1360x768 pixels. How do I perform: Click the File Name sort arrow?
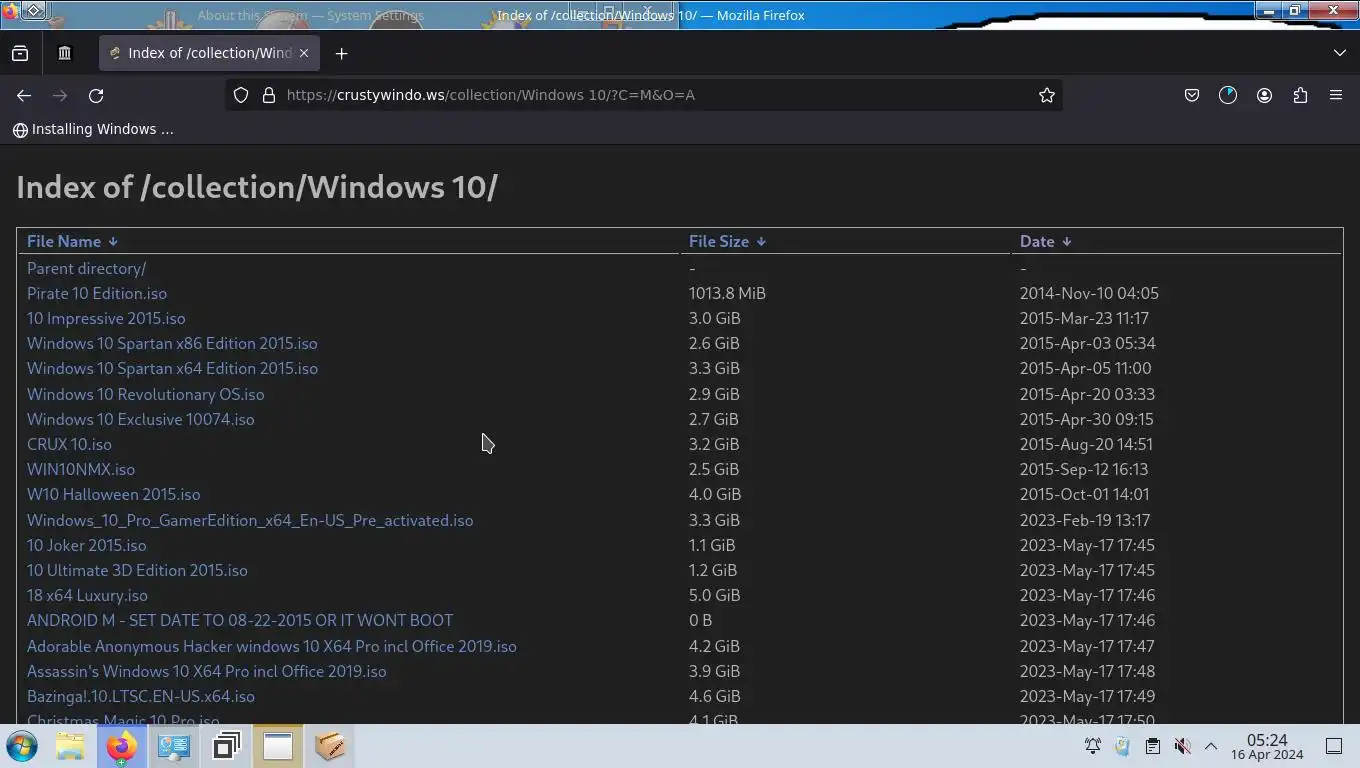tap(113, 242)
